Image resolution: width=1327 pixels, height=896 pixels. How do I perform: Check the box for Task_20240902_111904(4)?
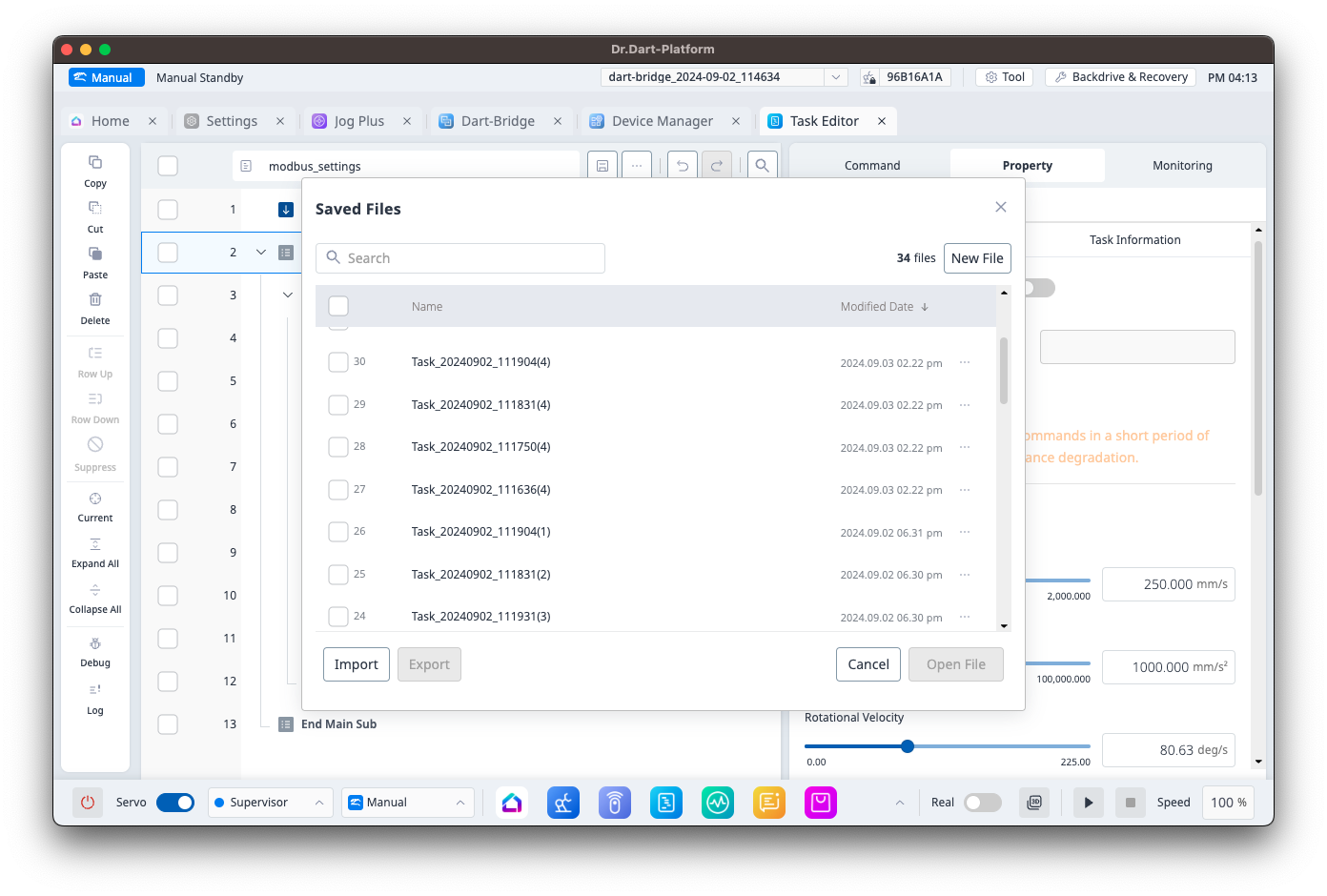[338, 362]
